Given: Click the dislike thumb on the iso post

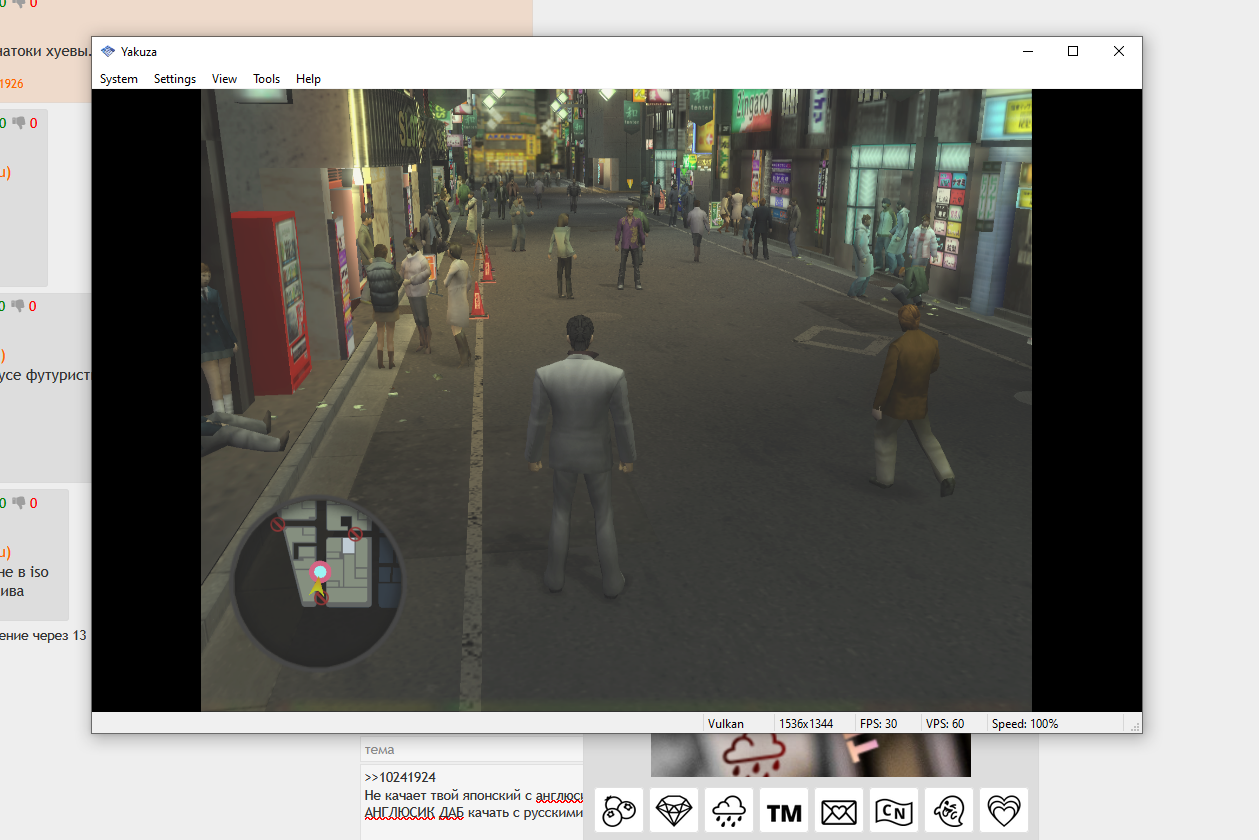Looking at the screenshot, I should pyautogui.click(x=19, y=503).
